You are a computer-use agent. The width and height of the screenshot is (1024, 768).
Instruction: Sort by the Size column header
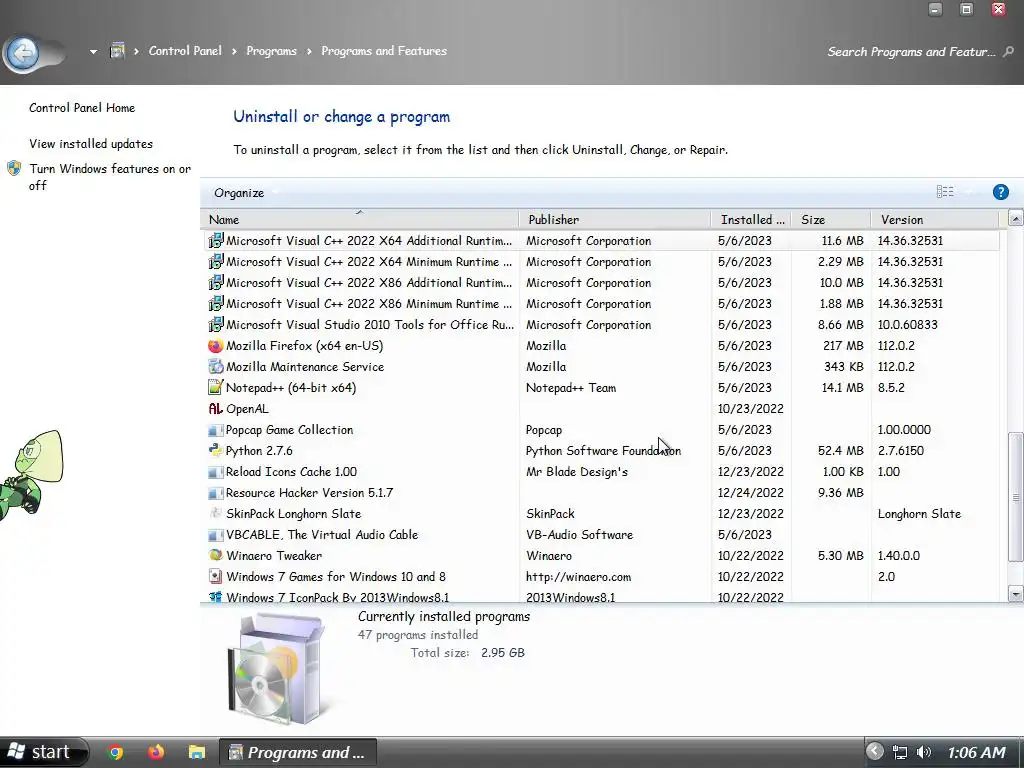[x=831, y=219]
